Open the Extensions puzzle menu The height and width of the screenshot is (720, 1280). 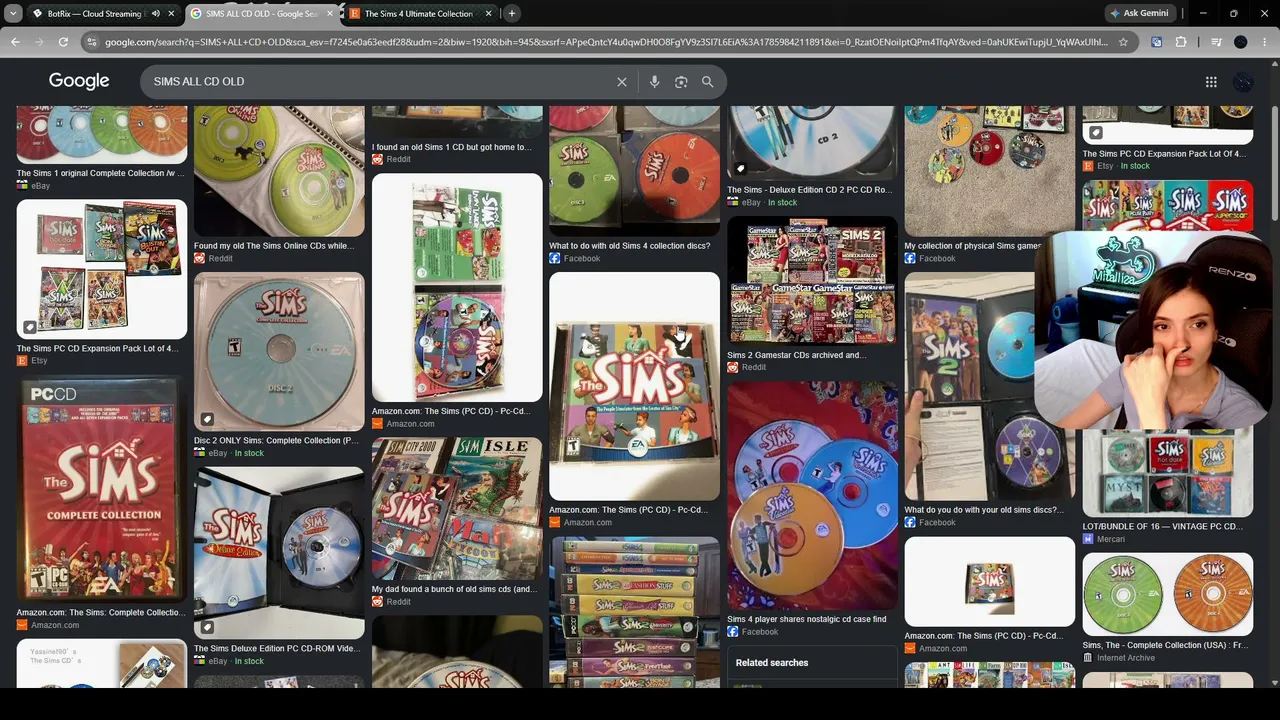pos(1181,42)
